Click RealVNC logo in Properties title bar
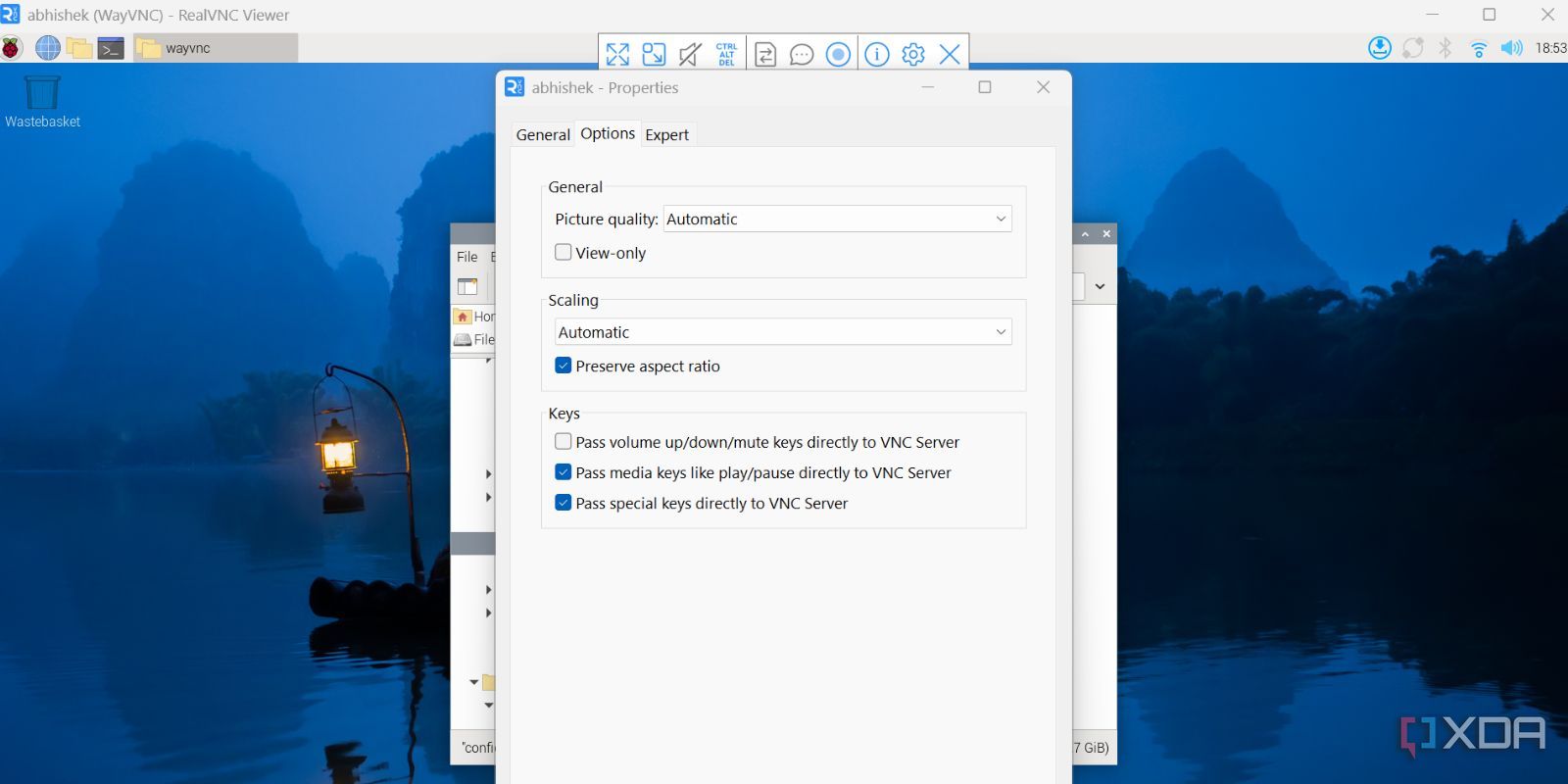The height and width of the screenshot is (784, 1568). (x=514, y=87)
